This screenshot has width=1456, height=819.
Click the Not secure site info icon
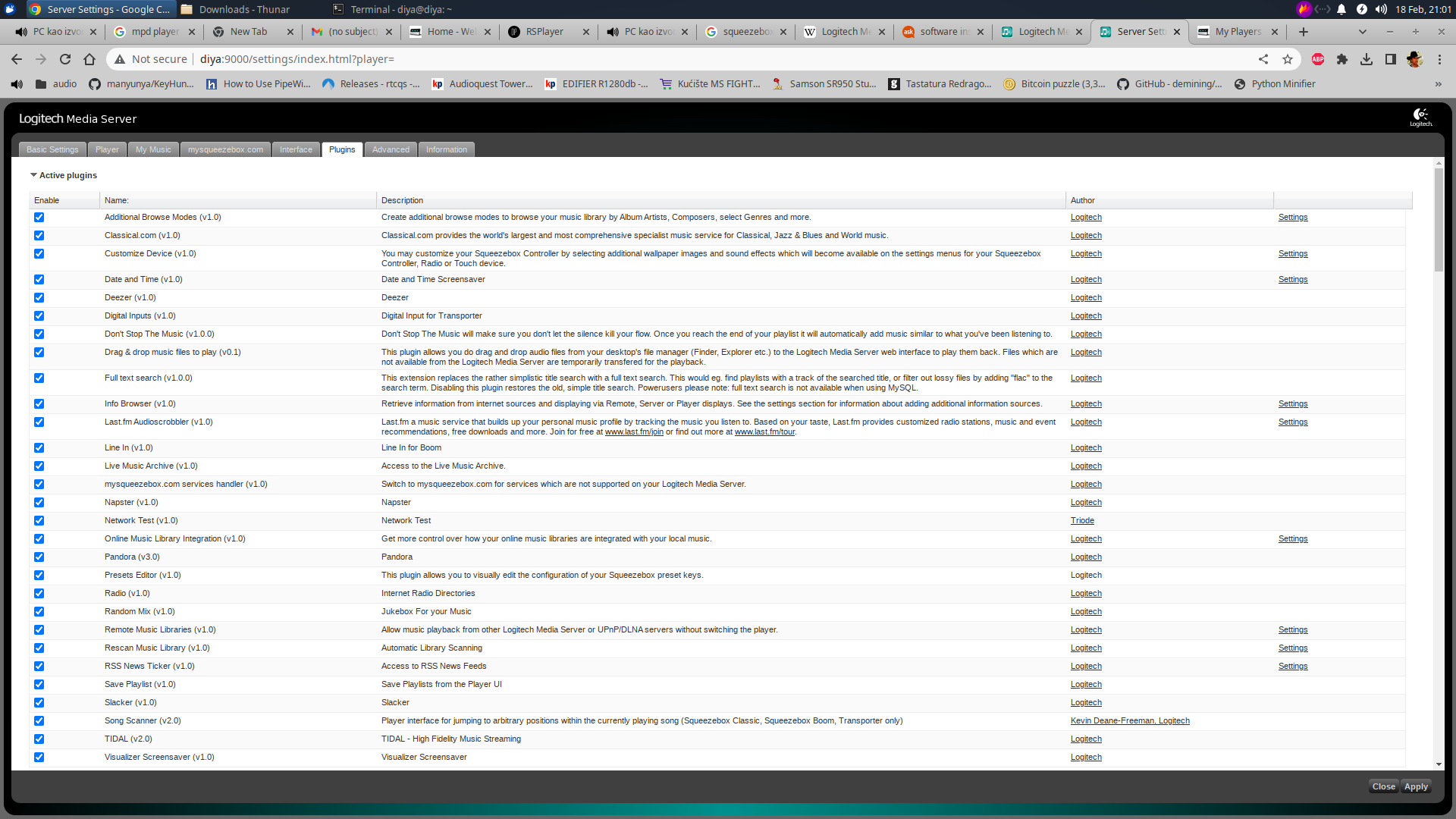point(119,59)
